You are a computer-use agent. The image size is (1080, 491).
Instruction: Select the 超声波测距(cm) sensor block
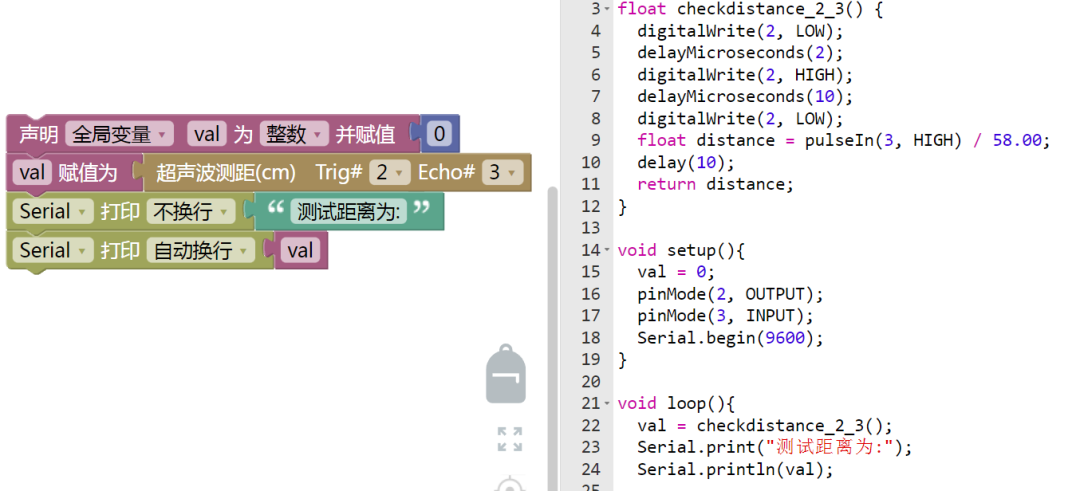coord(338,173)
